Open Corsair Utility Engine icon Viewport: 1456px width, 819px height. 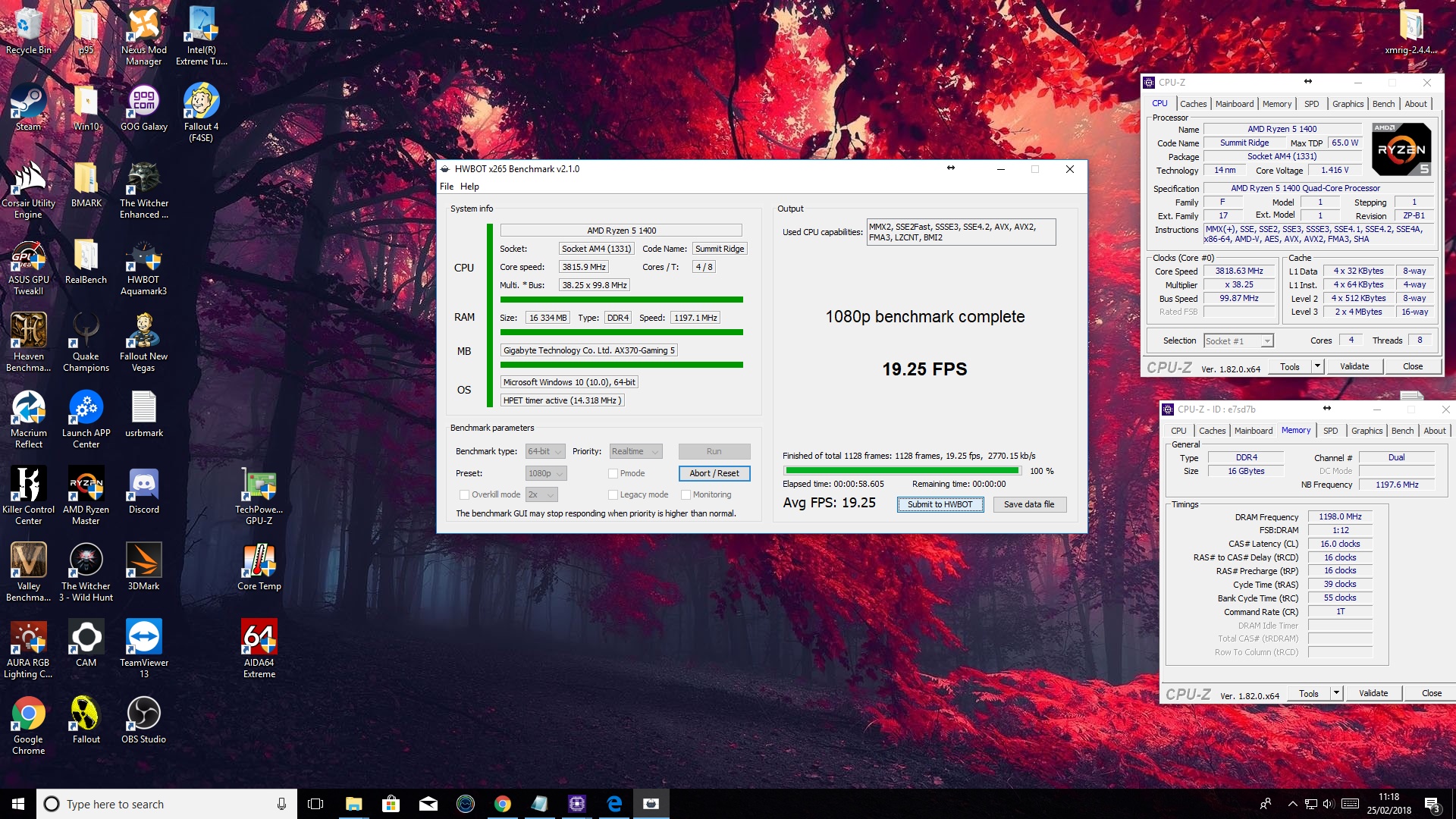click(x=28, y=190)
